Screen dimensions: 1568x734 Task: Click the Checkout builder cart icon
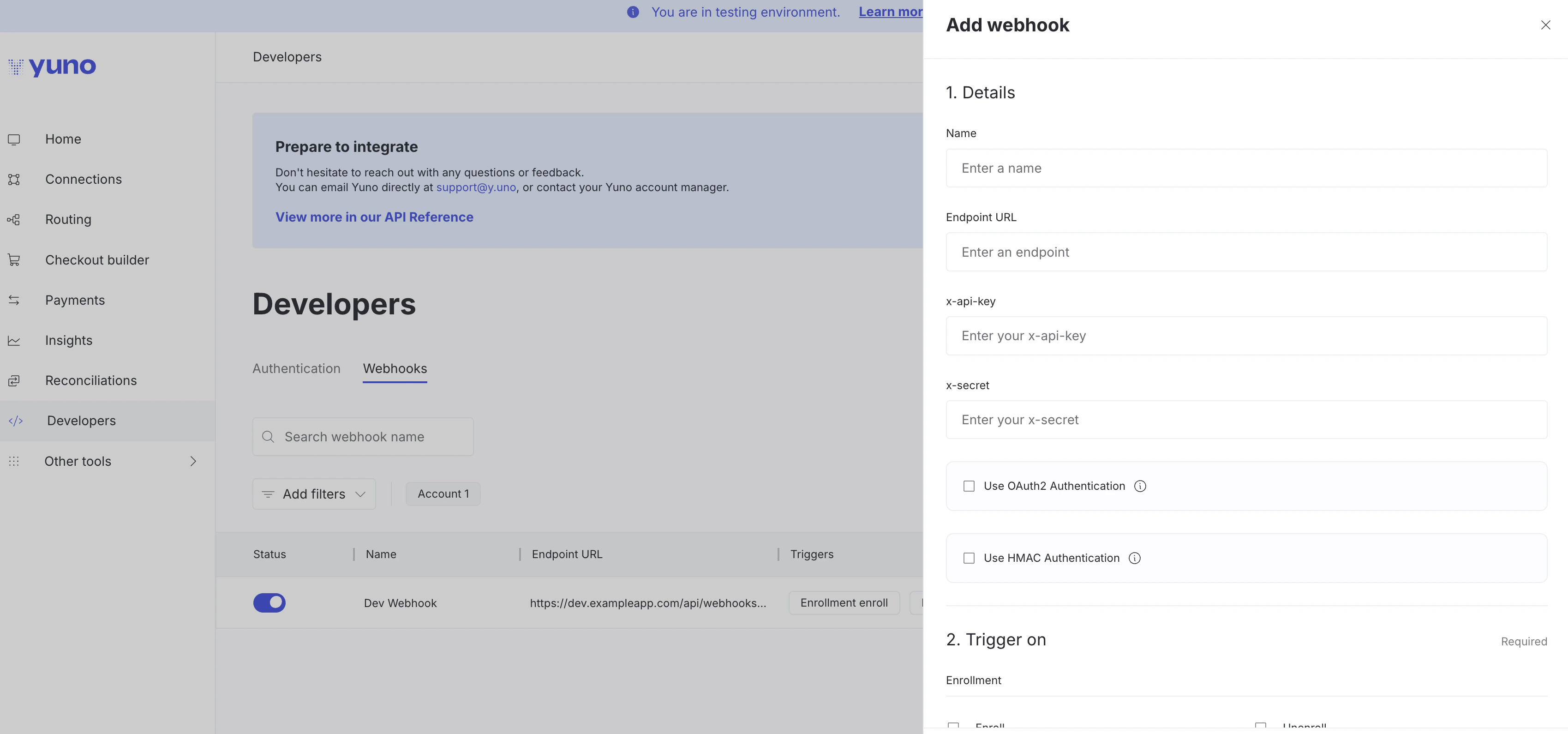click(14, 260)
